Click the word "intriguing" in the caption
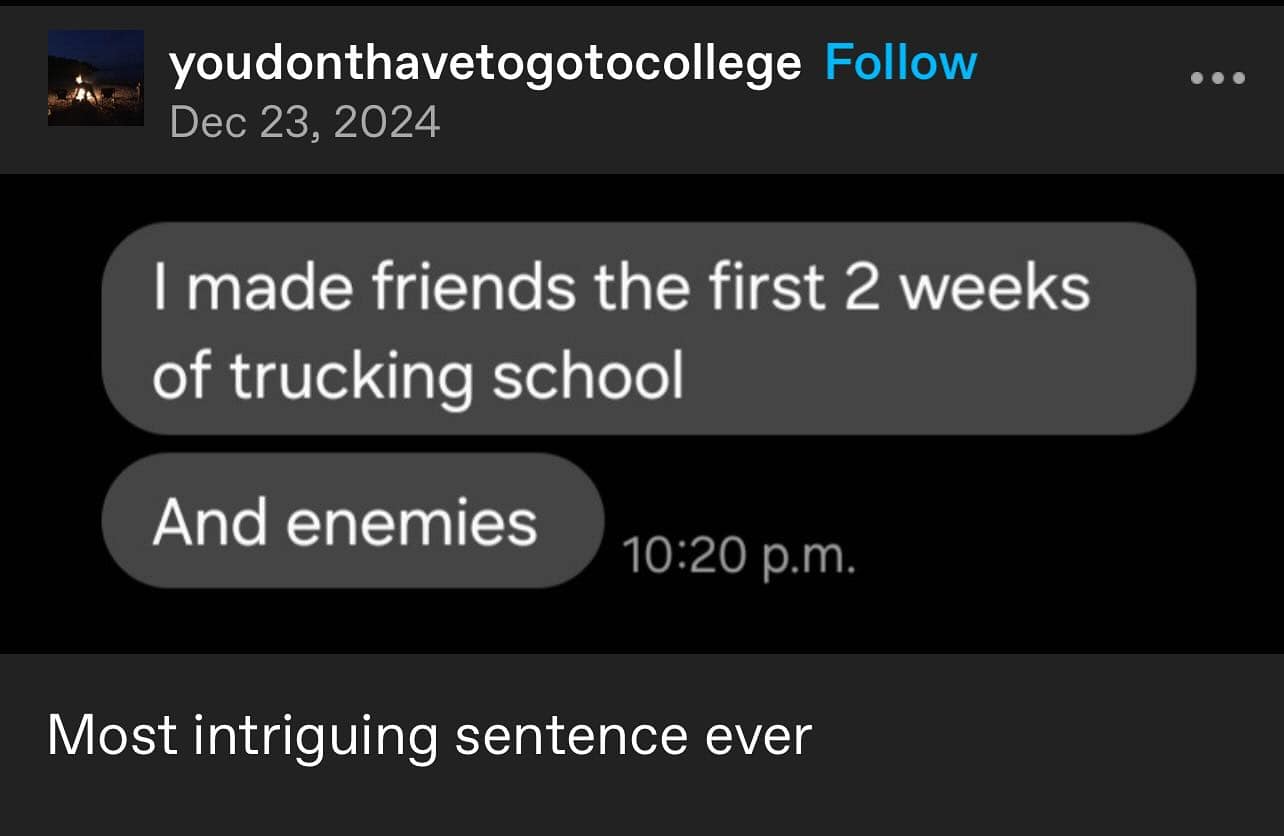The image size is (1284, 836). (316, 737)
